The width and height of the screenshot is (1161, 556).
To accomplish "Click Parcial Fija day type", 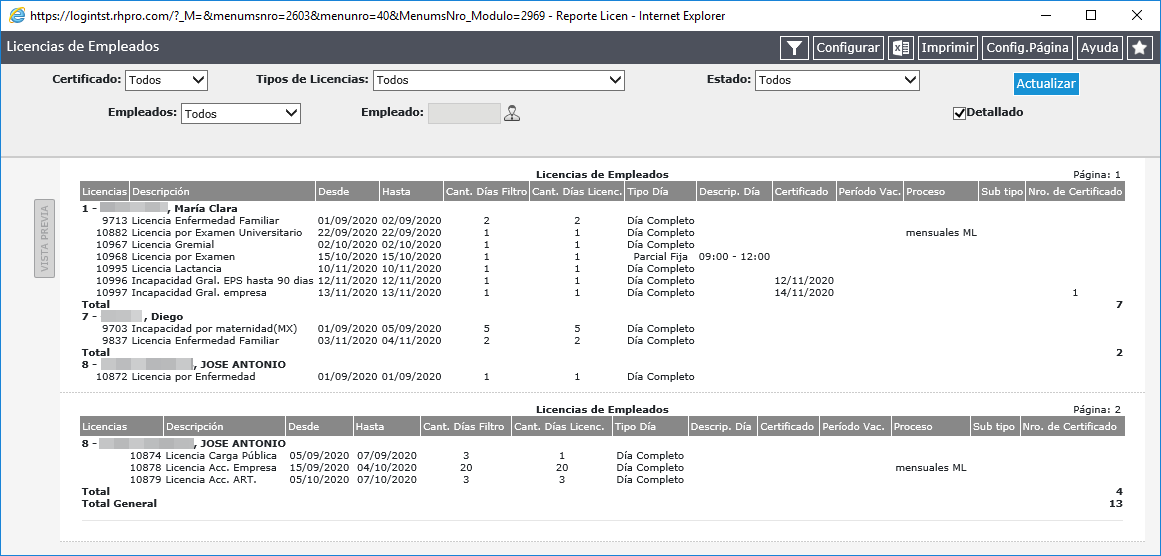I will 662,256.
